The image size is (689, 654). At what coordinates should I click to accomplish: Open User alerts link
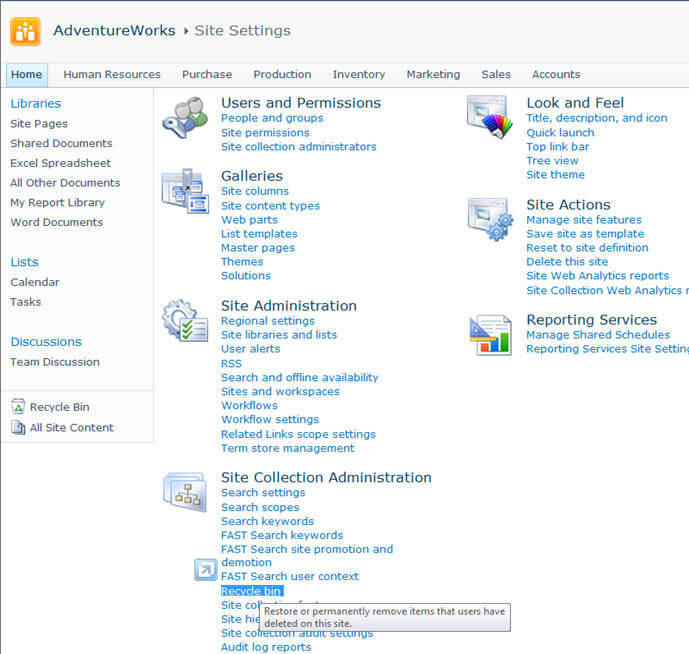coord(250,349)
